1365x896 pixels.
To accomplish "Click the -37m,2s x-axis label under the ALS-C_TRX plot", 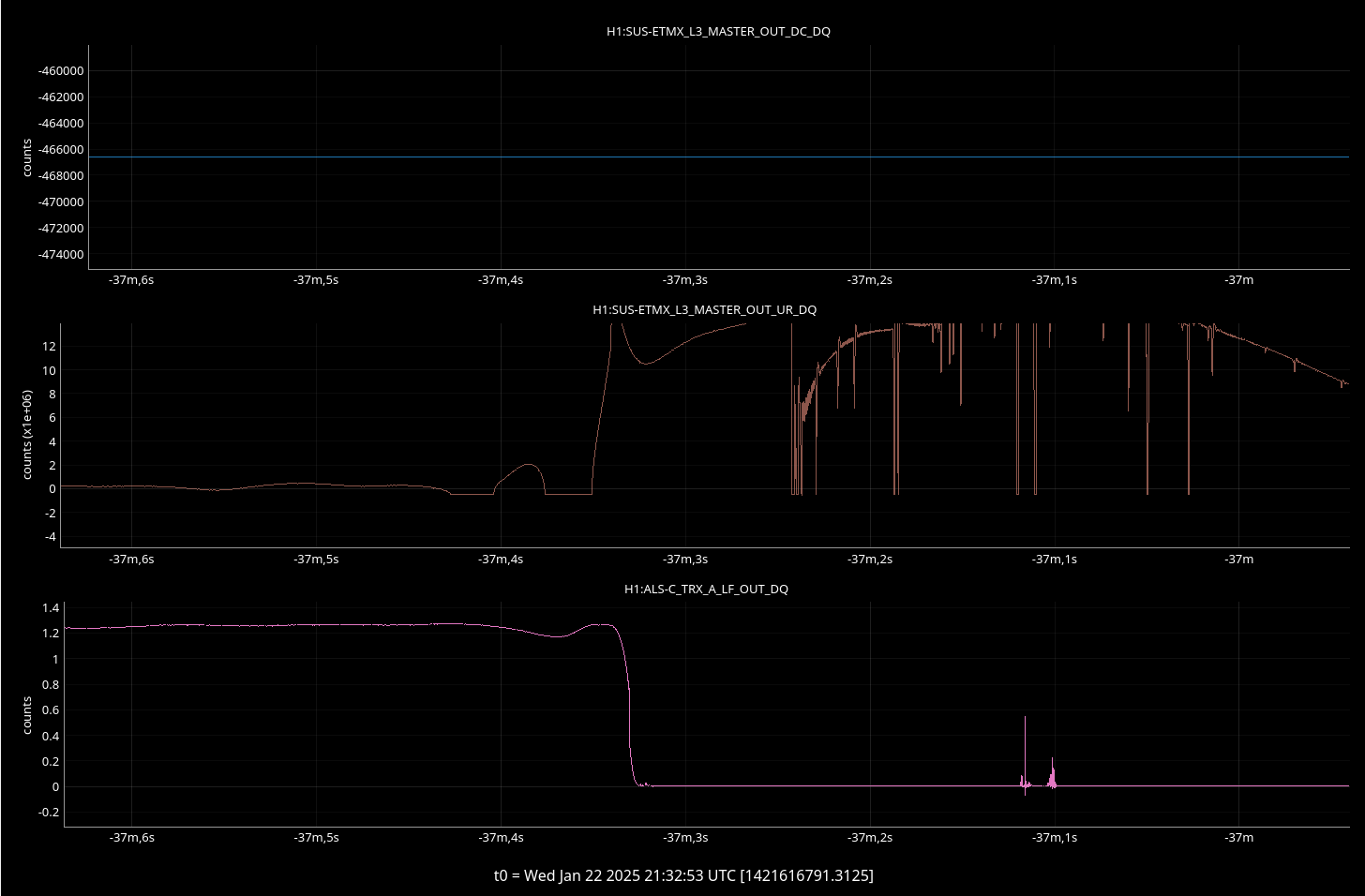I will 870,837.
